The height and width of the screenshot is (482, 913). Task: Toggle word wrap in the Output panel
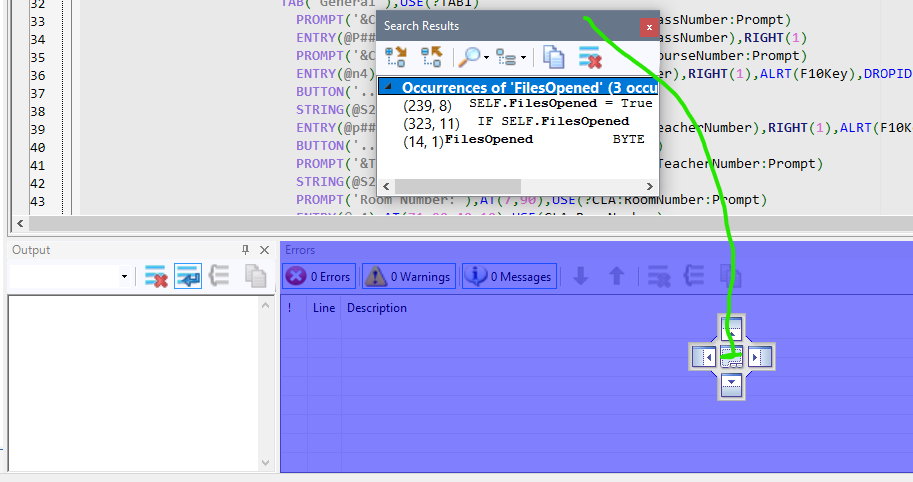pyautogui.click(x=187, y=277)
